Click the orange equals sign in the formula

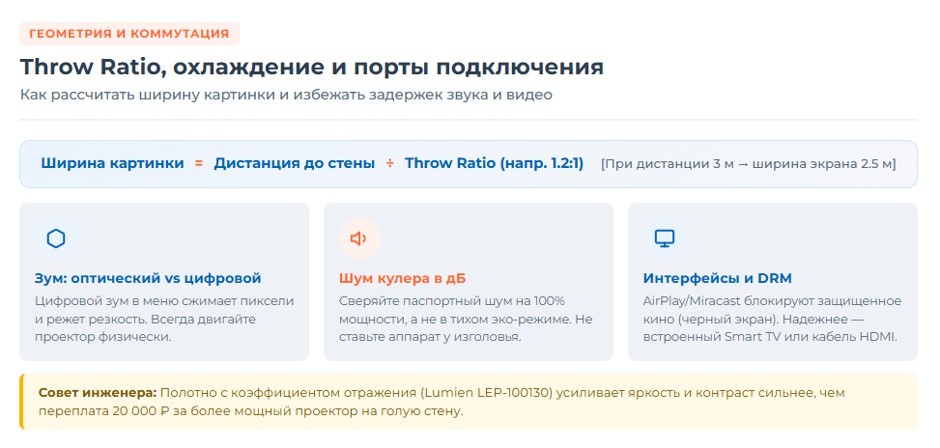point(199,164)
